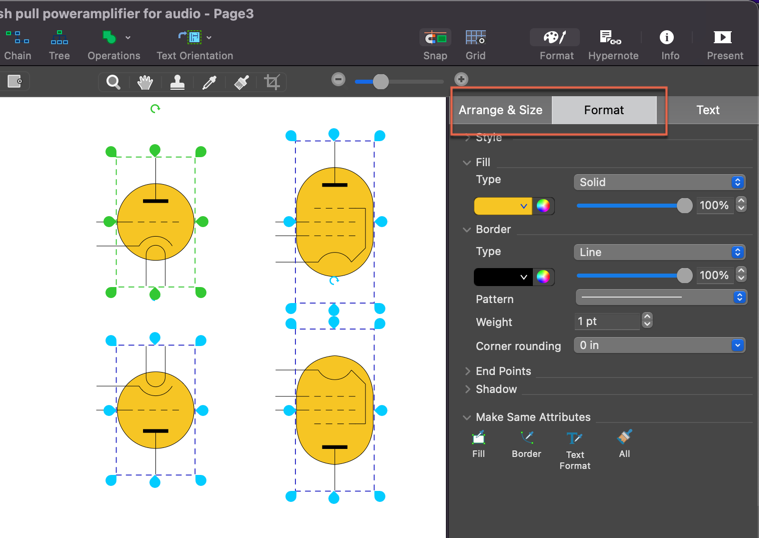Screen dimensions: 759x538
Task: Click the rotation handle above green-selected shape
Action: (155, 109)
